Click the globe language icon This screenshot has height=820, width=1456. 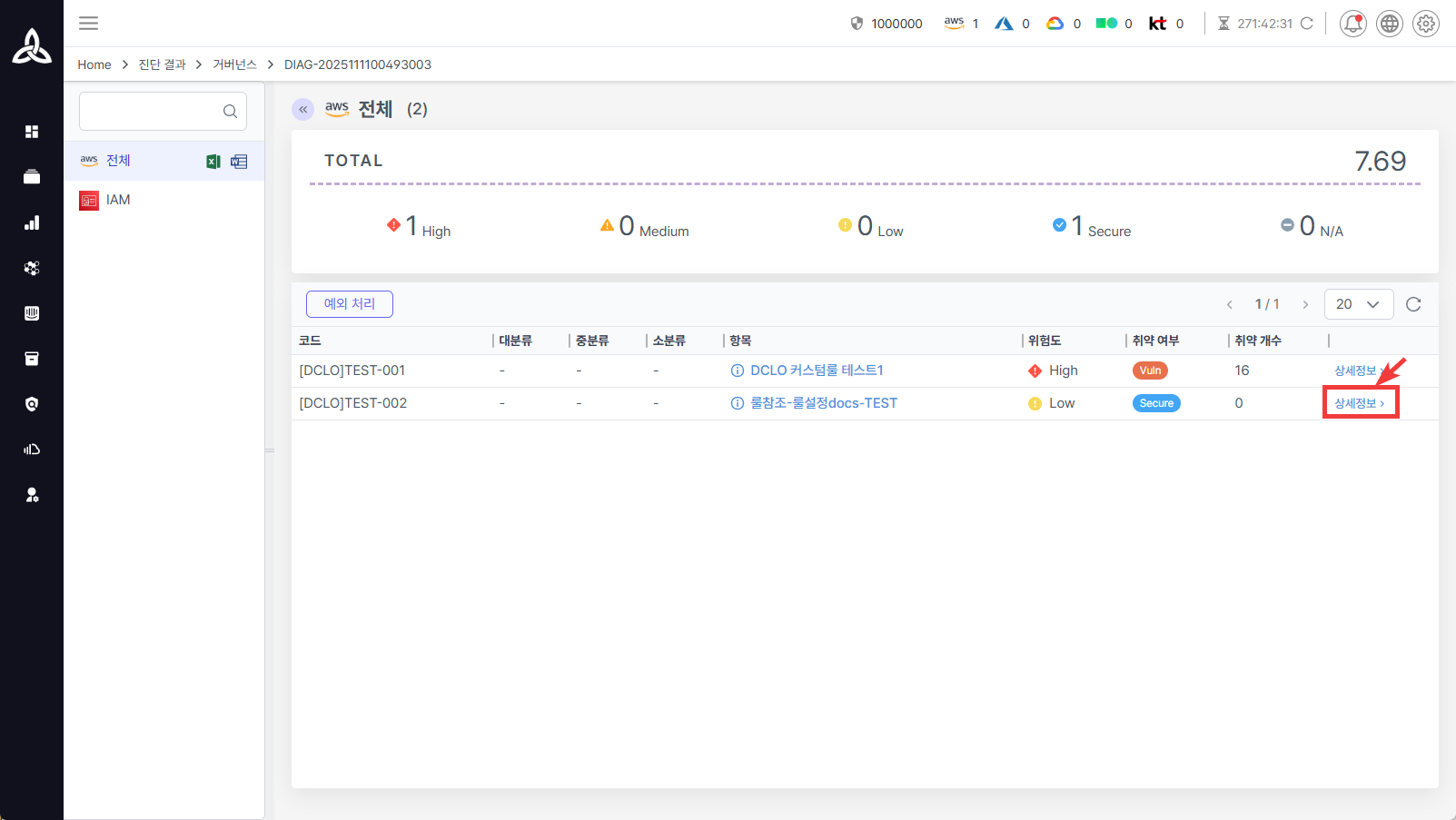1389,24
